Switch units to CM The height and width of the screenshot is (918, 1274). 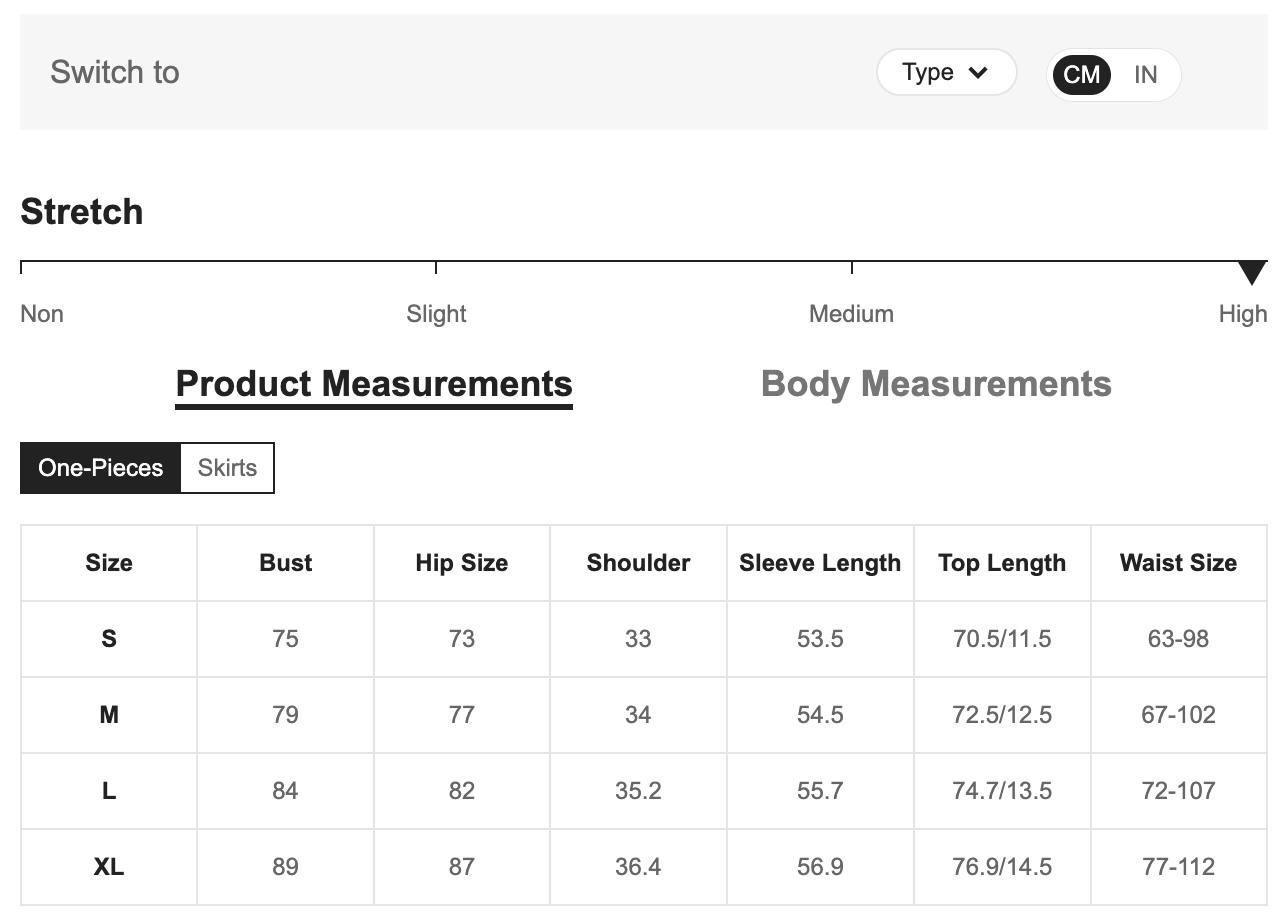pyautogui.click(x=1081, y=74)
